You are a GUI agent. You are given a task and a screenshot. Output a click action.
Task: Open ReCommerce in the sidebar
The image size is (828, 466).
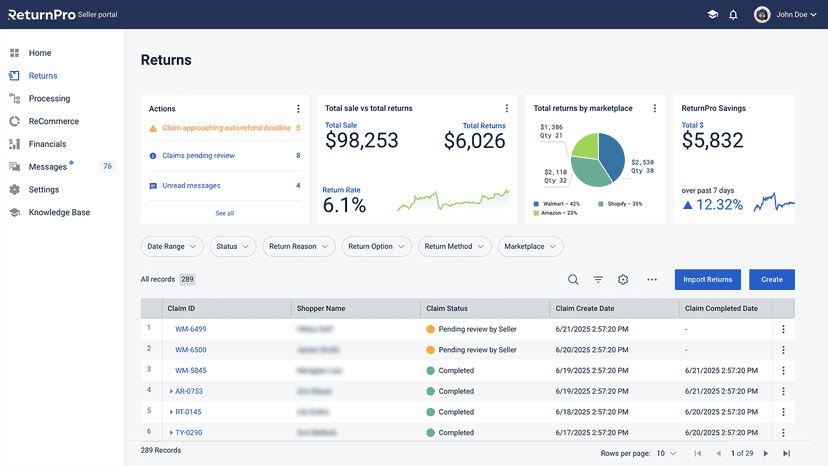(53, 121)
